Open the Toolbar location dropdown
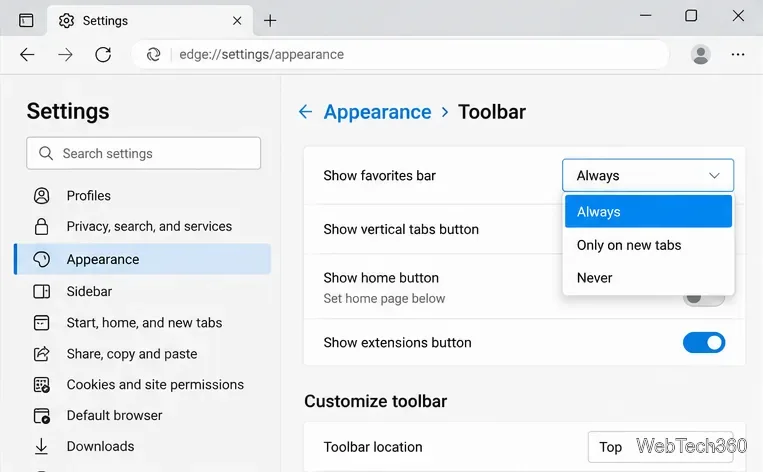The width and height of the screenshot is (763, 472). point(660,447)
